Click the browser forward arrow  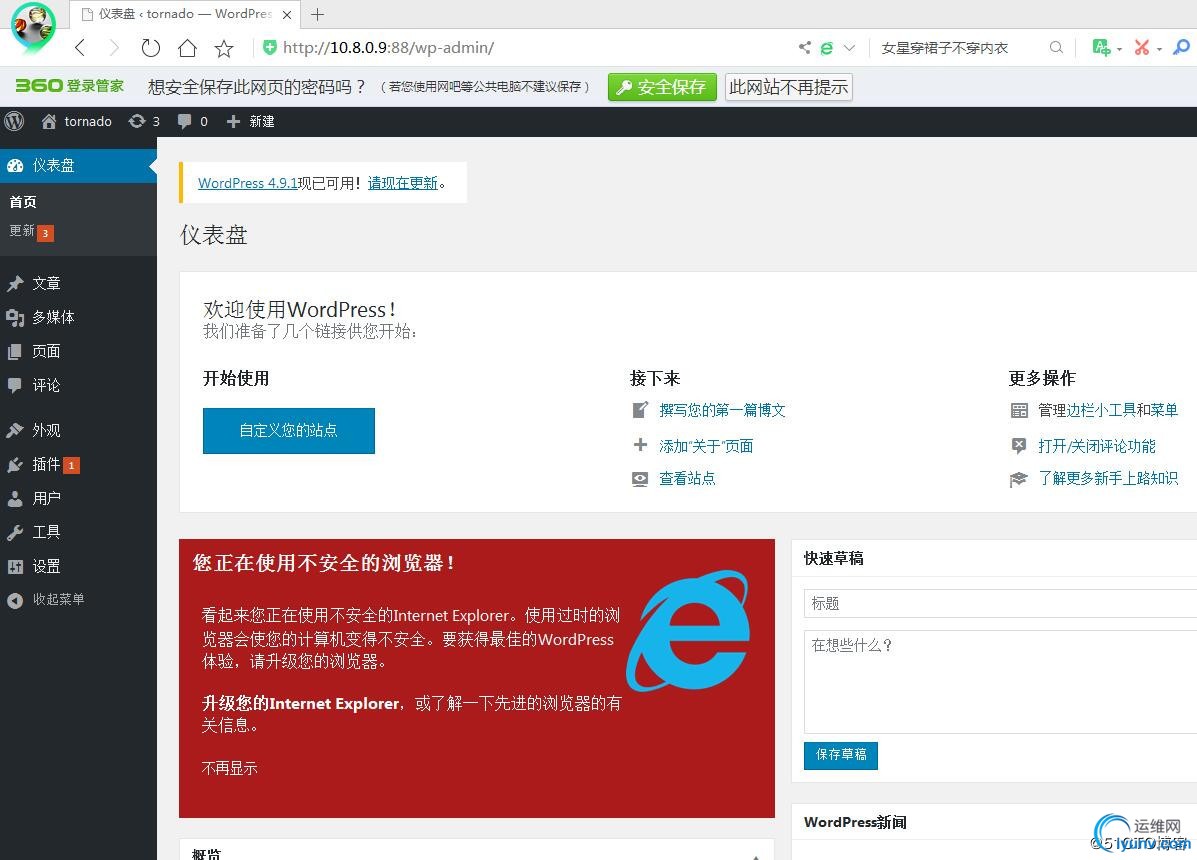pos(115,48)
